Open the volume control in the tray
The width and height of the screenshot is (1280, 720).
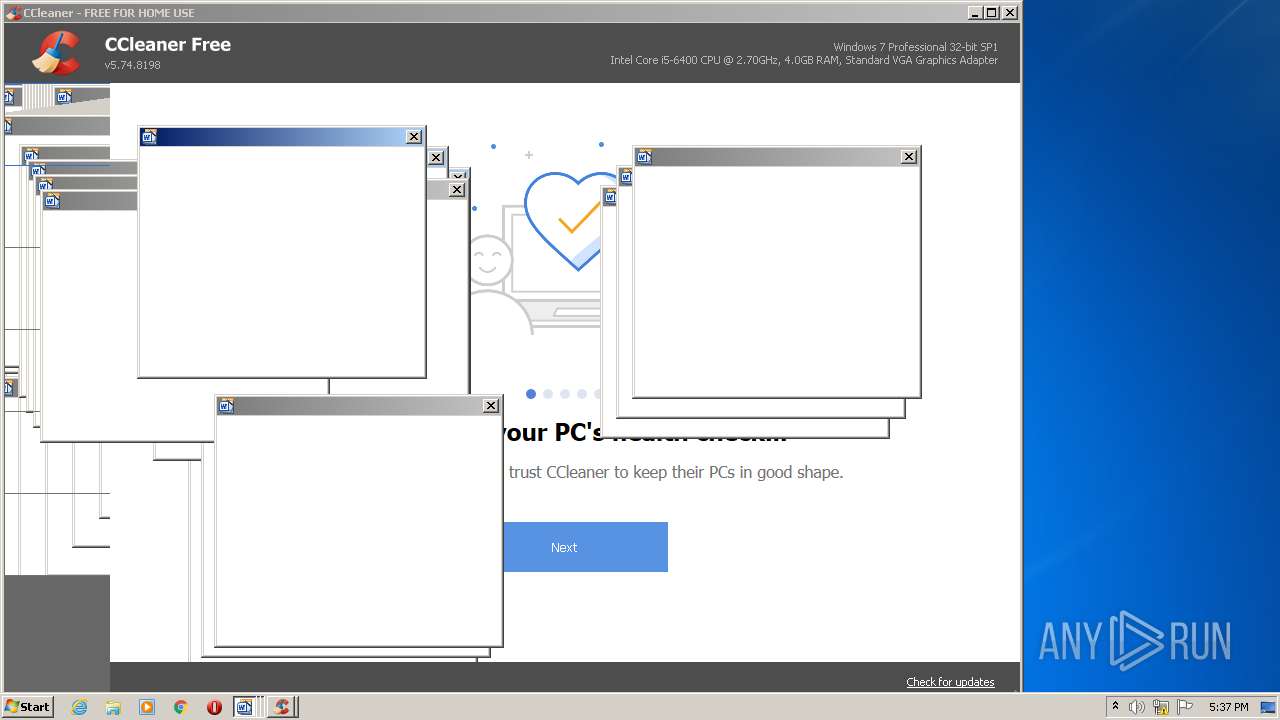click(x=1137, y=707)
